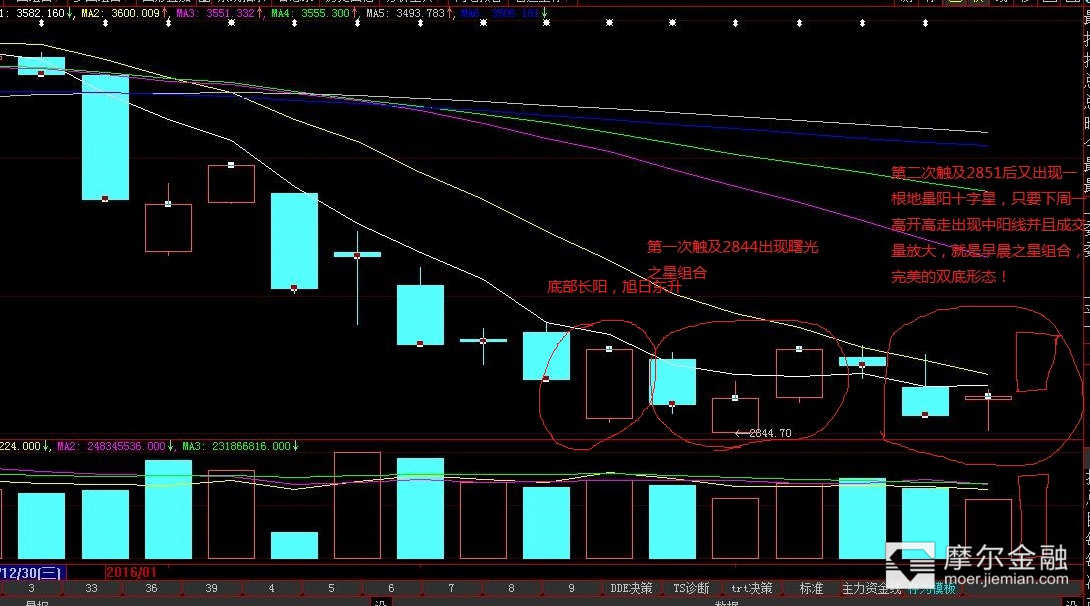Viewport: 1090px width, 606px height.
Task: Open the TS诊断 tab
Action: click(x=691, y=589)
